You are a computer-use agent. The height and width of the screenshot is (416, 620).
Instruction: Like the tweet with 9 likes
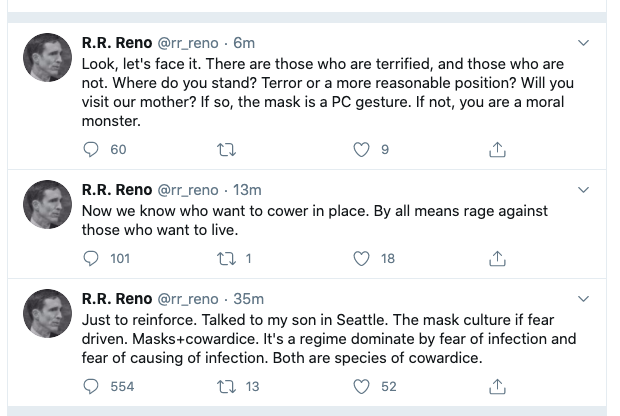[x=363, y=150]
